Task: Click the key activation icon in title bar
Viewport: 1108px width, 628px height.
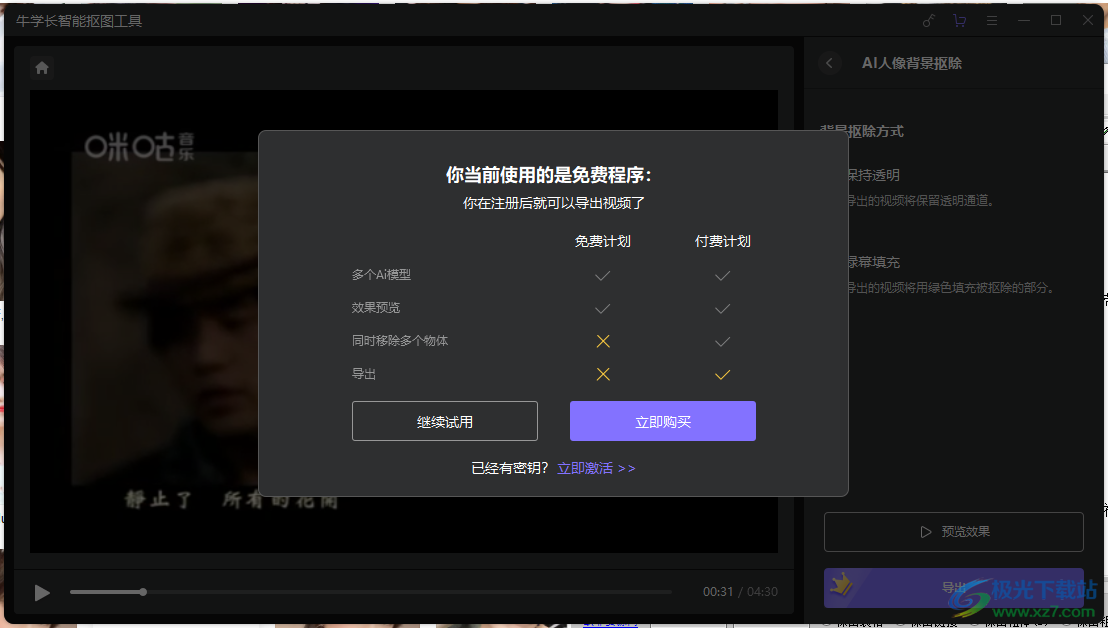Action: coord(927,20)
